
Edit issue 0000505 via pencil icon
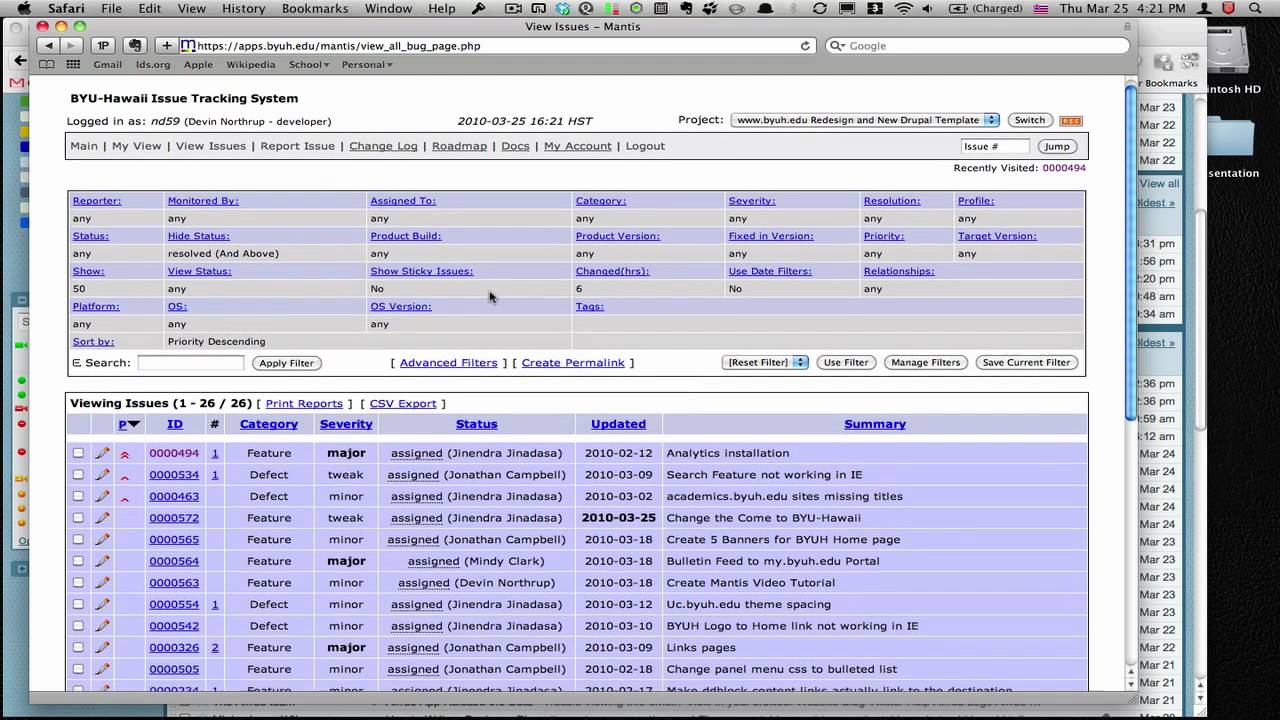(102, 669)
